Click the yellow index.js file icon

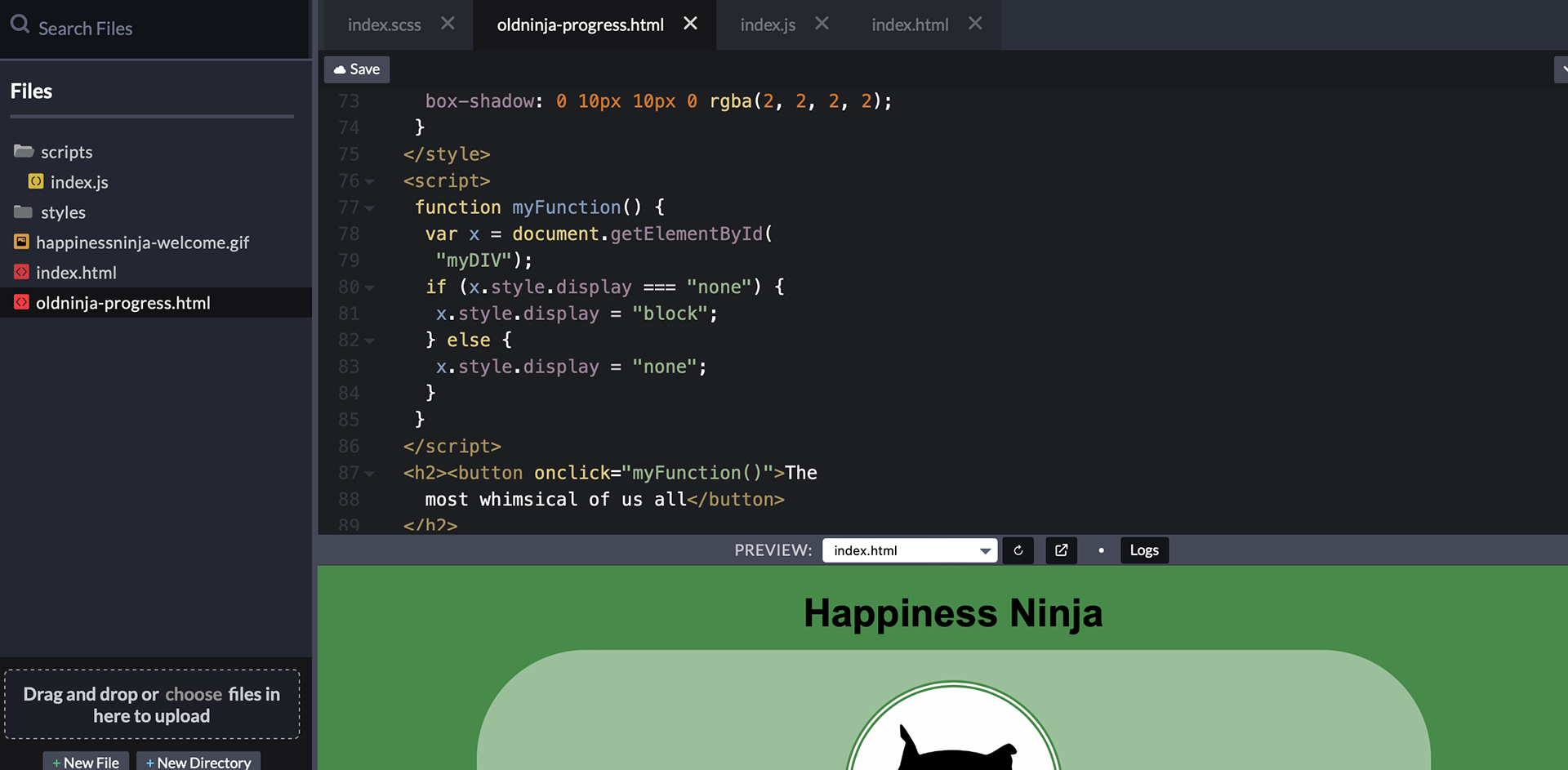click(36, 181)
